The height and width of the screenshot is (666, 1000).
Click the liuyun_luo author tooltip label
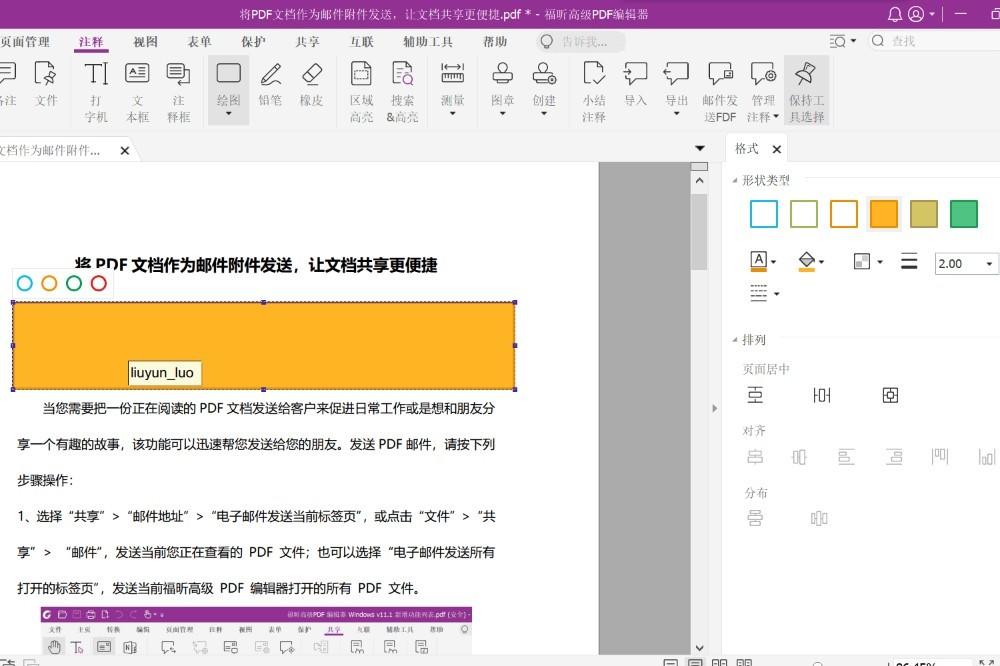[x=165, y=373]
